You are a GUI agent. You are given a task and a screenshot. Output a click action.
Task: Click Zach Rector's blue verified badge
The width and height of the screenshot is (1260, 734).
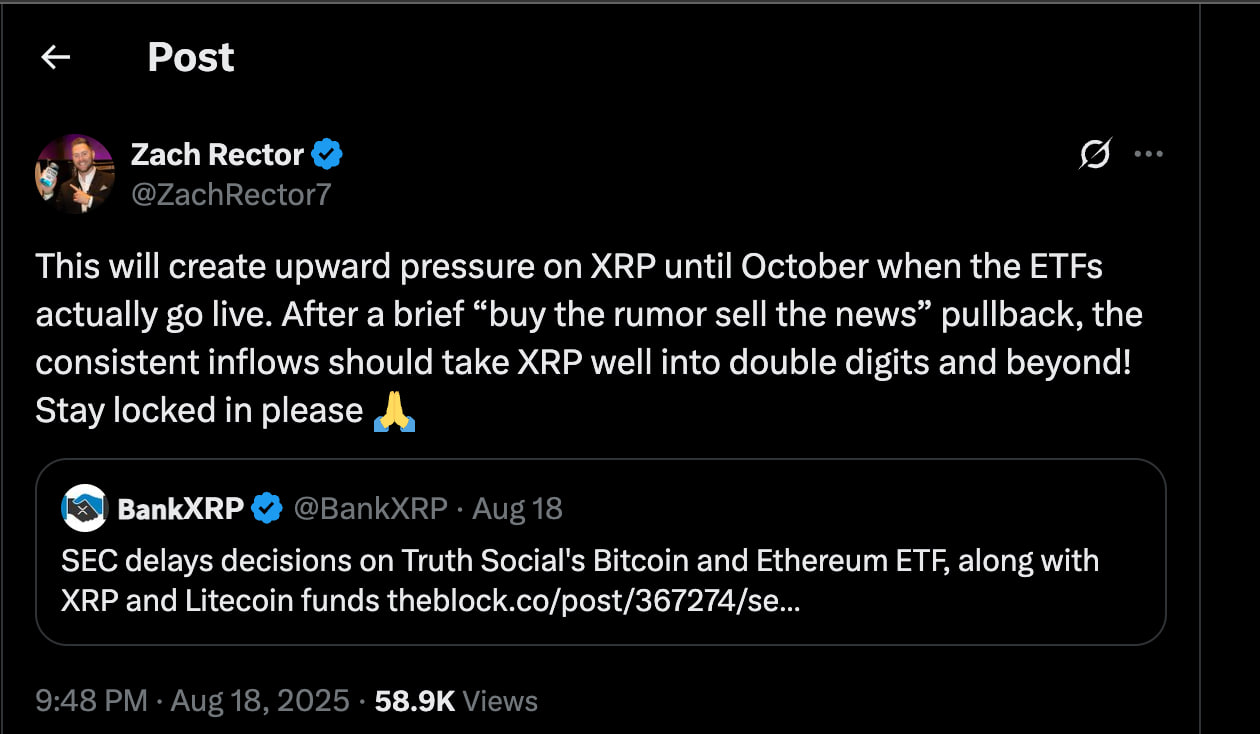(x=327, y=155)
